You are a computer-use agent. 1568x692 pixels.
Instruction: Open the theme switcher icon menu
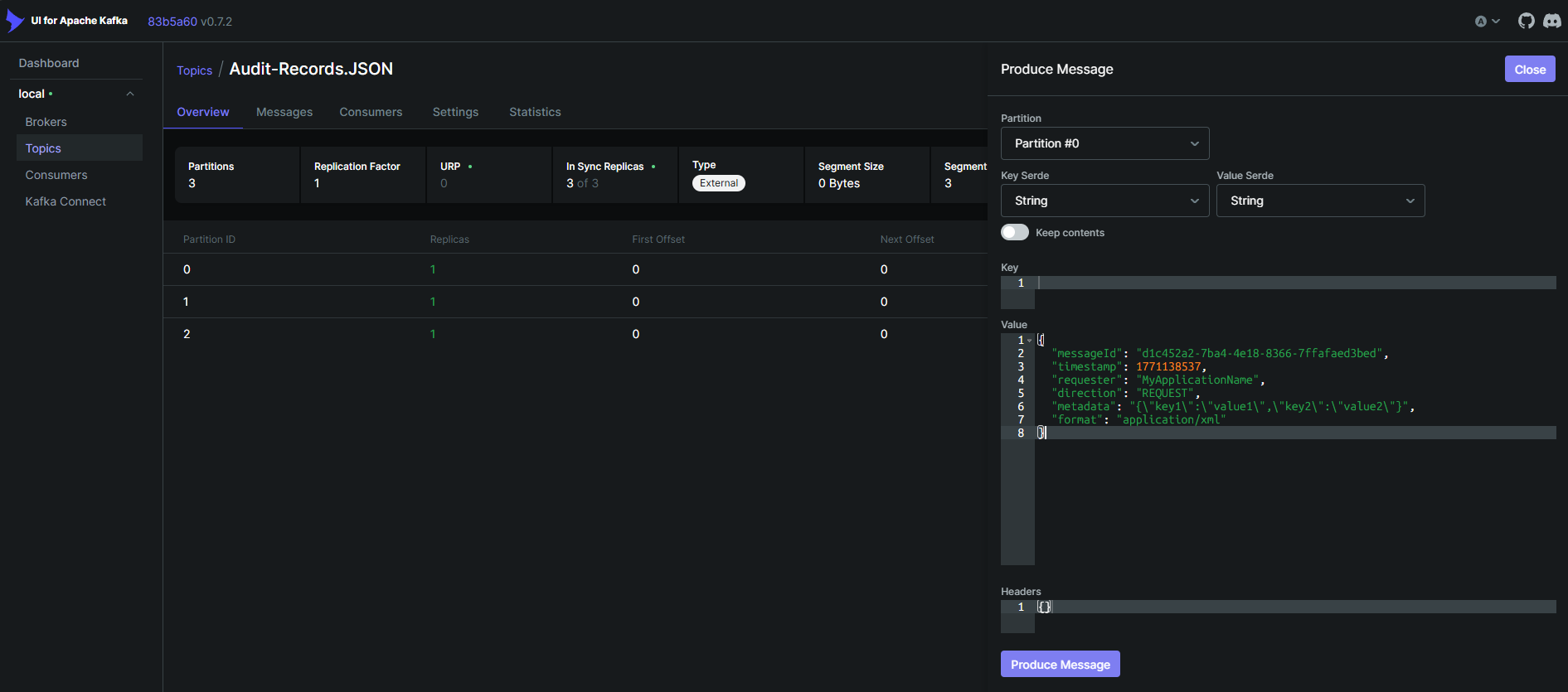click(x=1487, y=22)
